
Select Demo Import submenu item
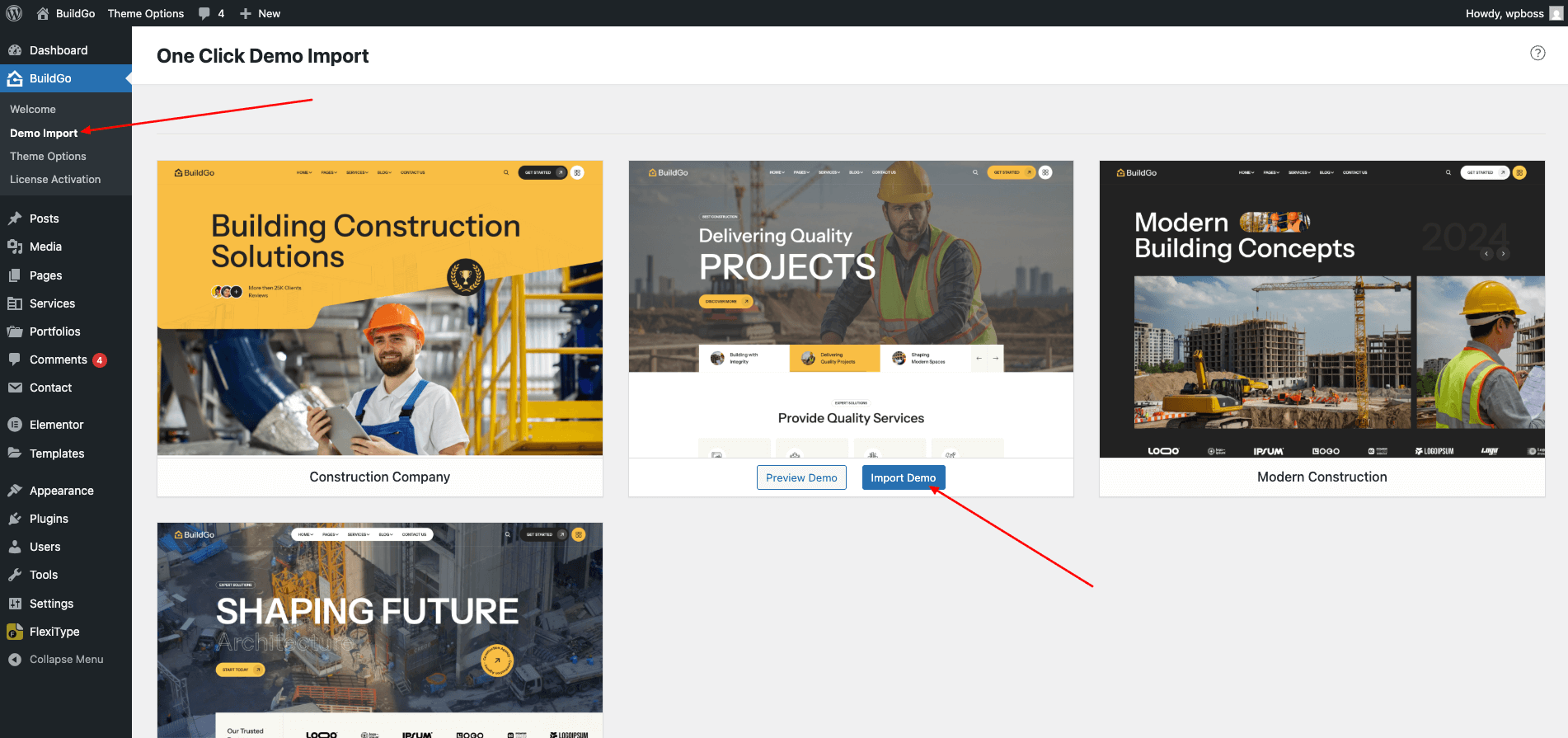pos(44,133)
